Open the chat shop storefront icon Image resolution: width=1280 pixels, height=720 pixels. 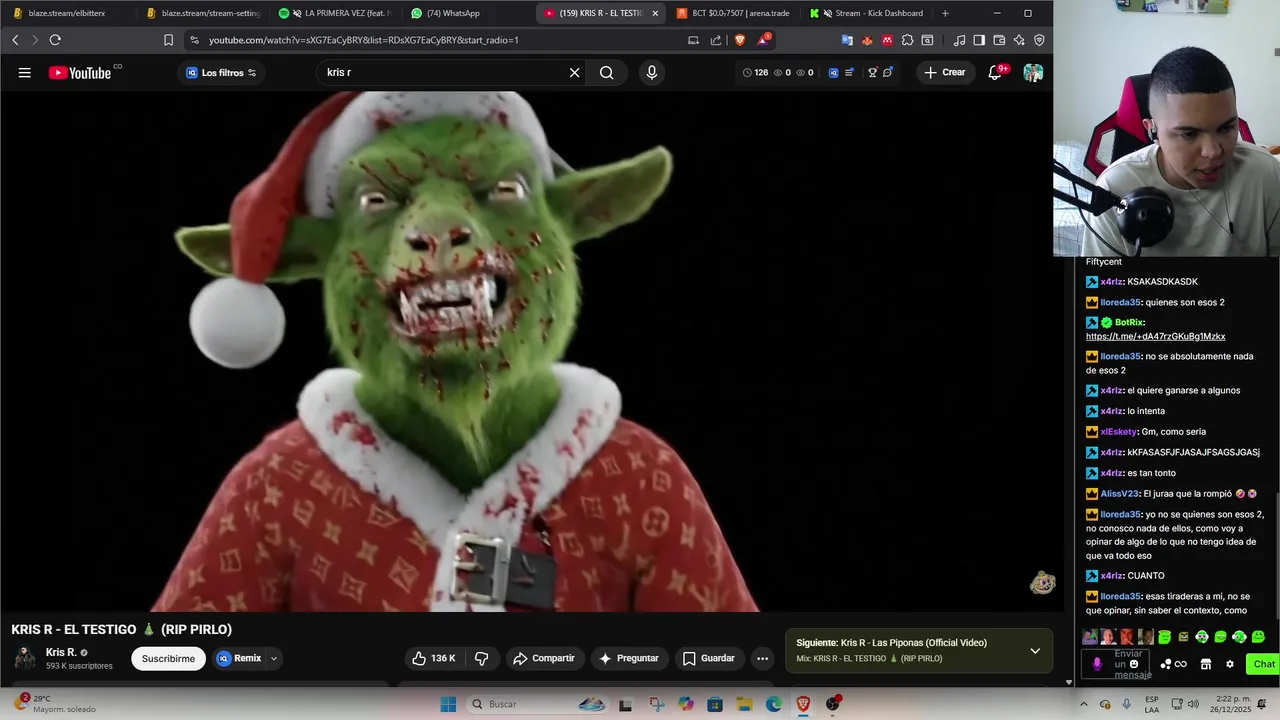point(1206,664)
